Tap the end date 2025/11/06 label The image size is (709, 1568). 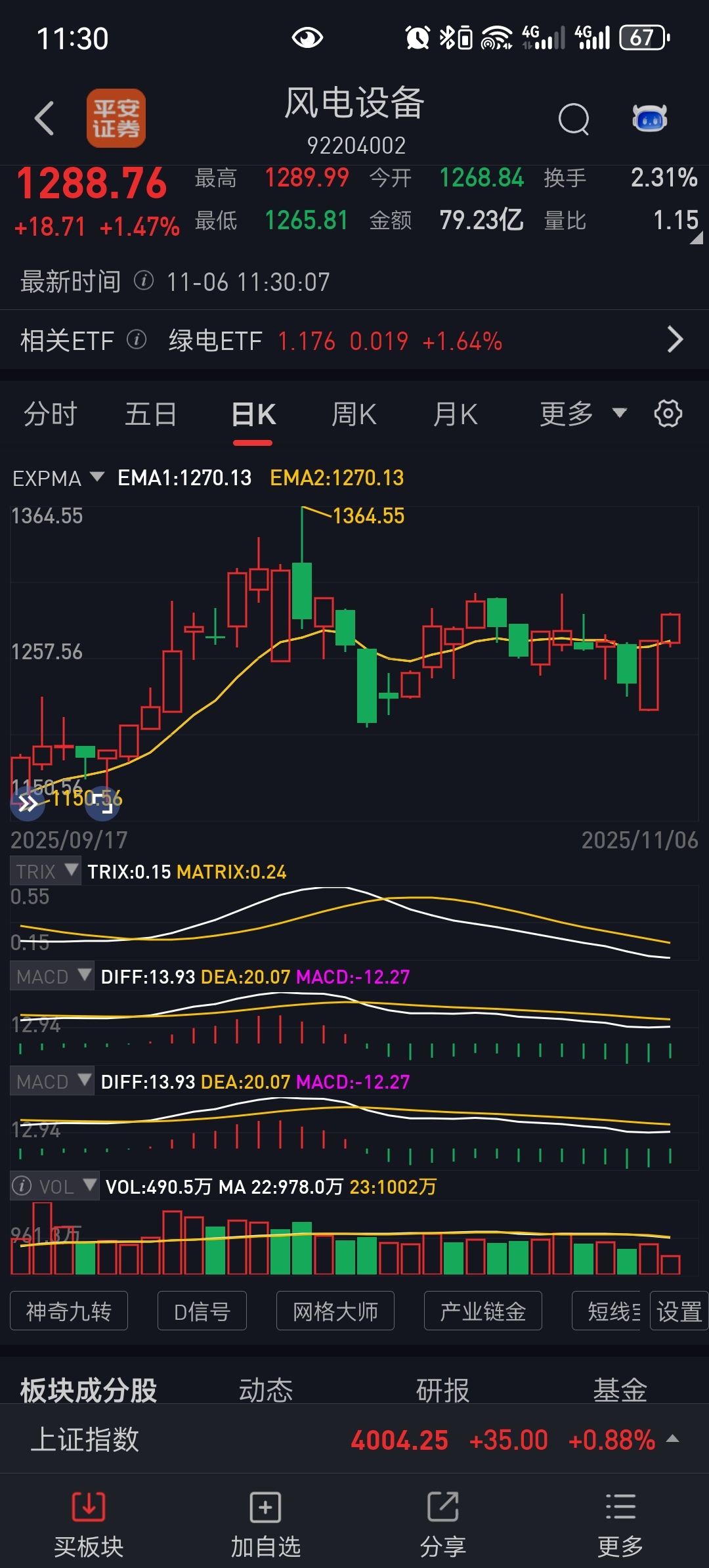(x=640, y=840)
